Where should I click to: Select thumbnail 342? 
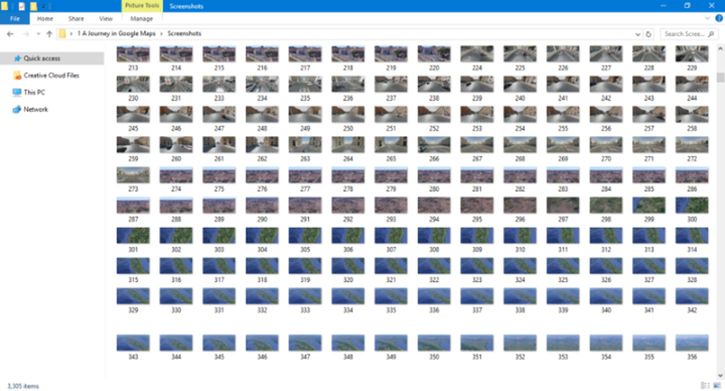click(x=692, y=296)
